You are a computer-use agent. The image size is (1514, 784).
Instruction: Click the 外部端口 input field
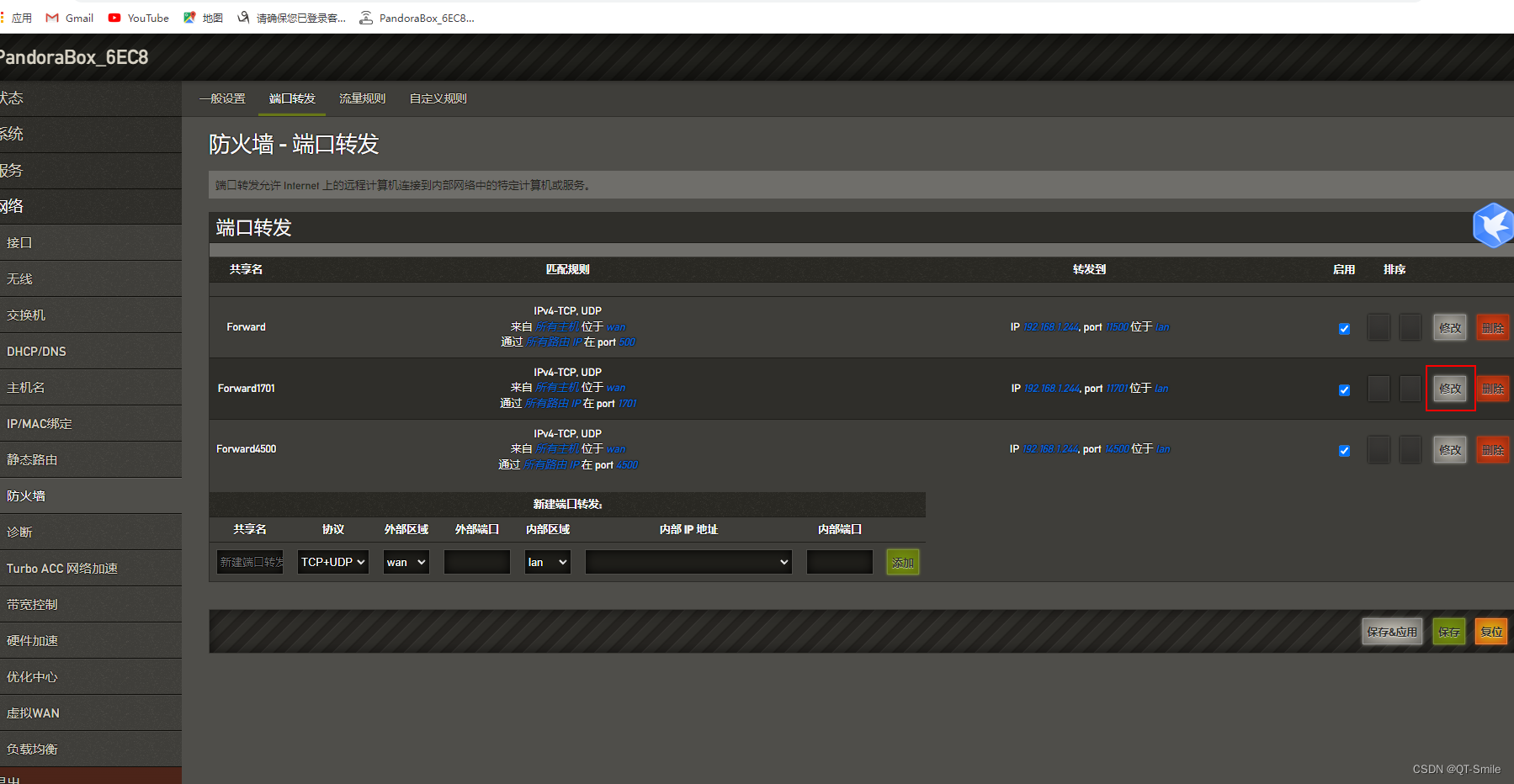click(477, 562)
